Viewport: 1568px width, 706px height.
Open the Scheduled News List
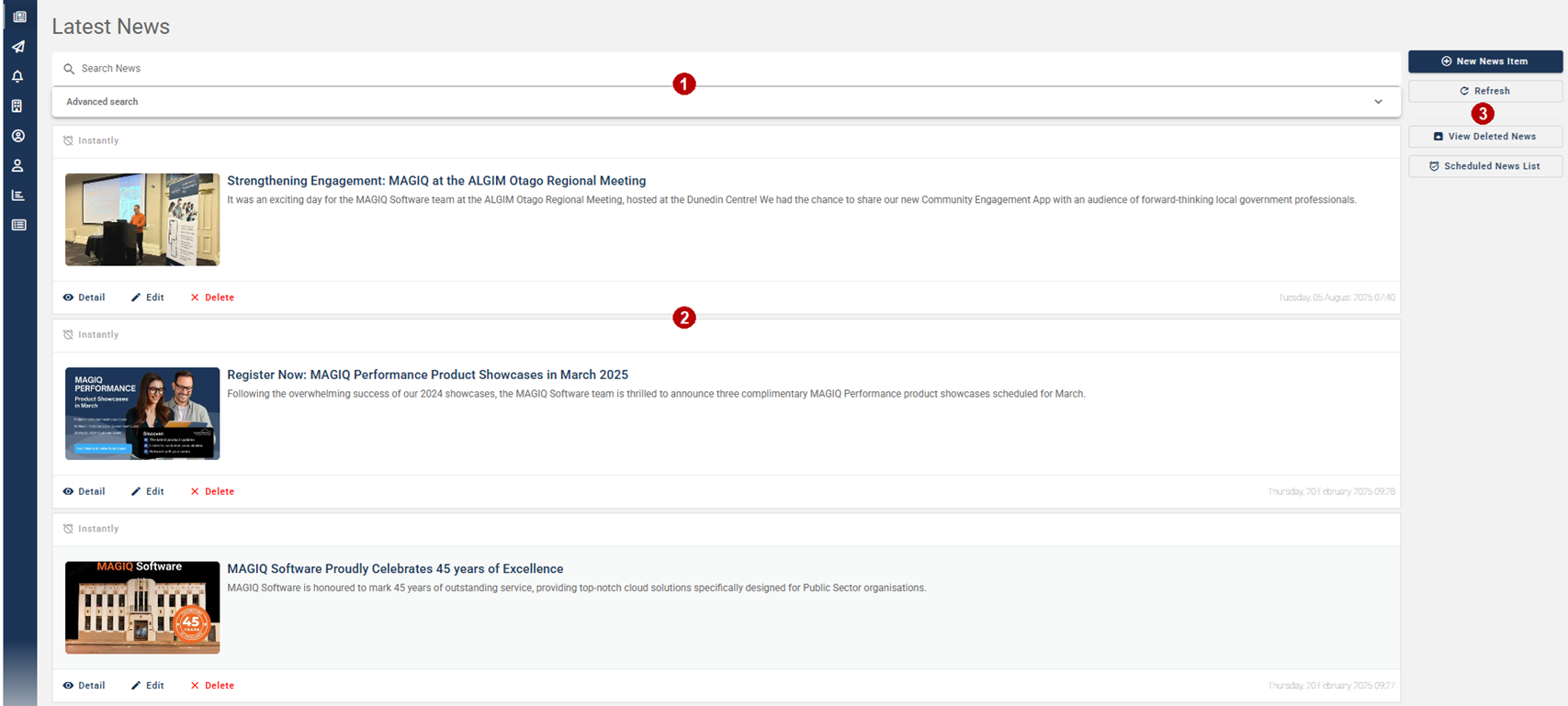1485,166
